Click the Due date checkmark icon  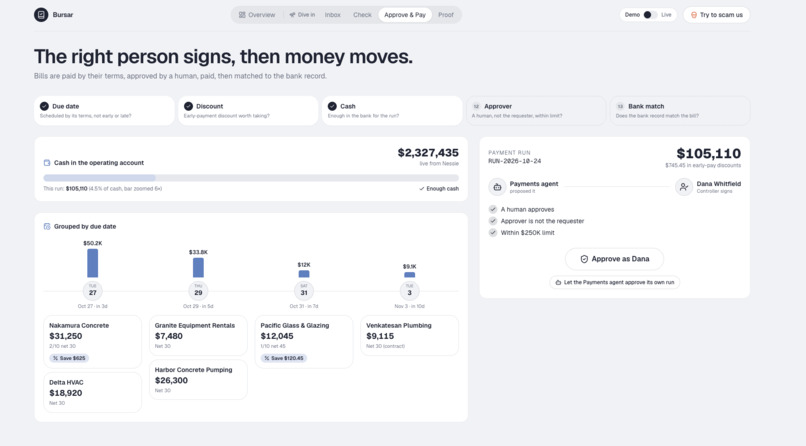pyautogui.click(x=44, y=106)
